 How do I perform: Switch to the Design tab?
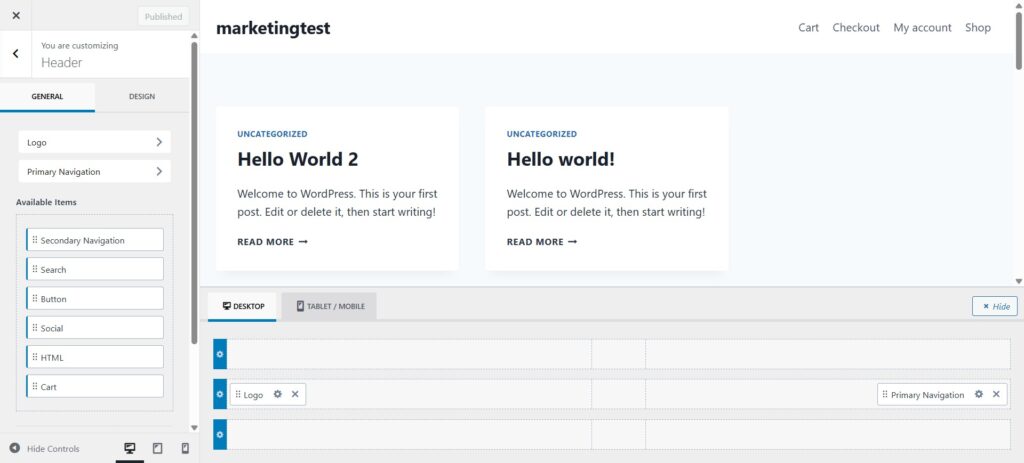point(141,97)
